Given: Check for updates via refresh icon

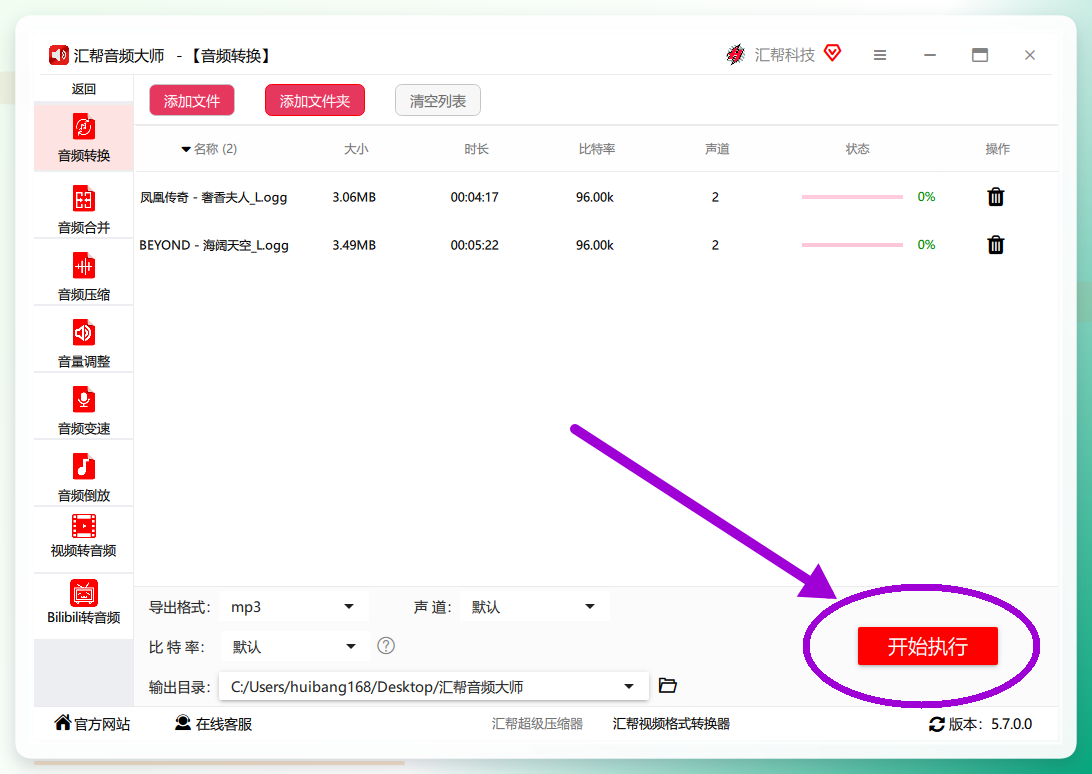Looking at the screenshot, I should [x=937, y=725].
